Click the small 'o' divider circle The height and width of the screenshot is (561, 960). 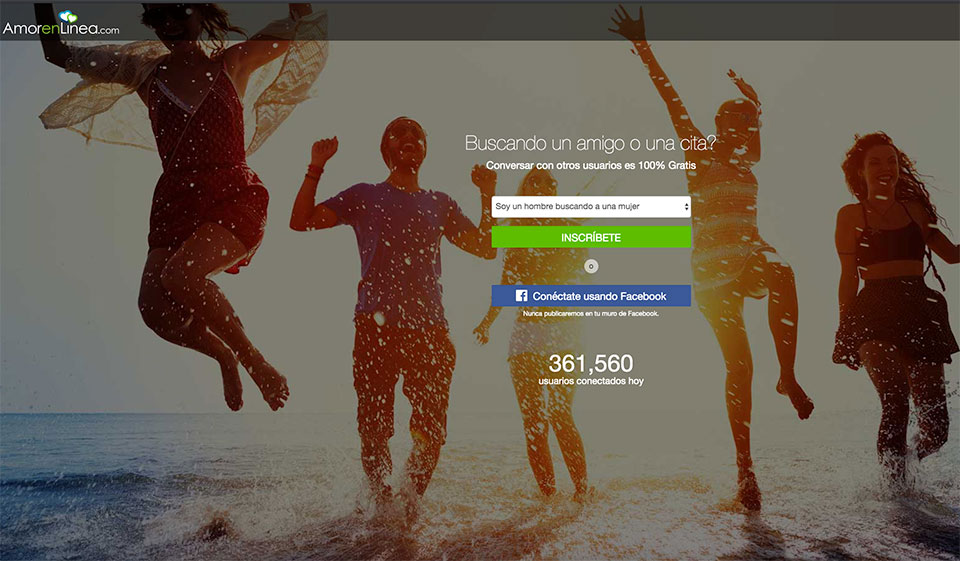(590, 266)
